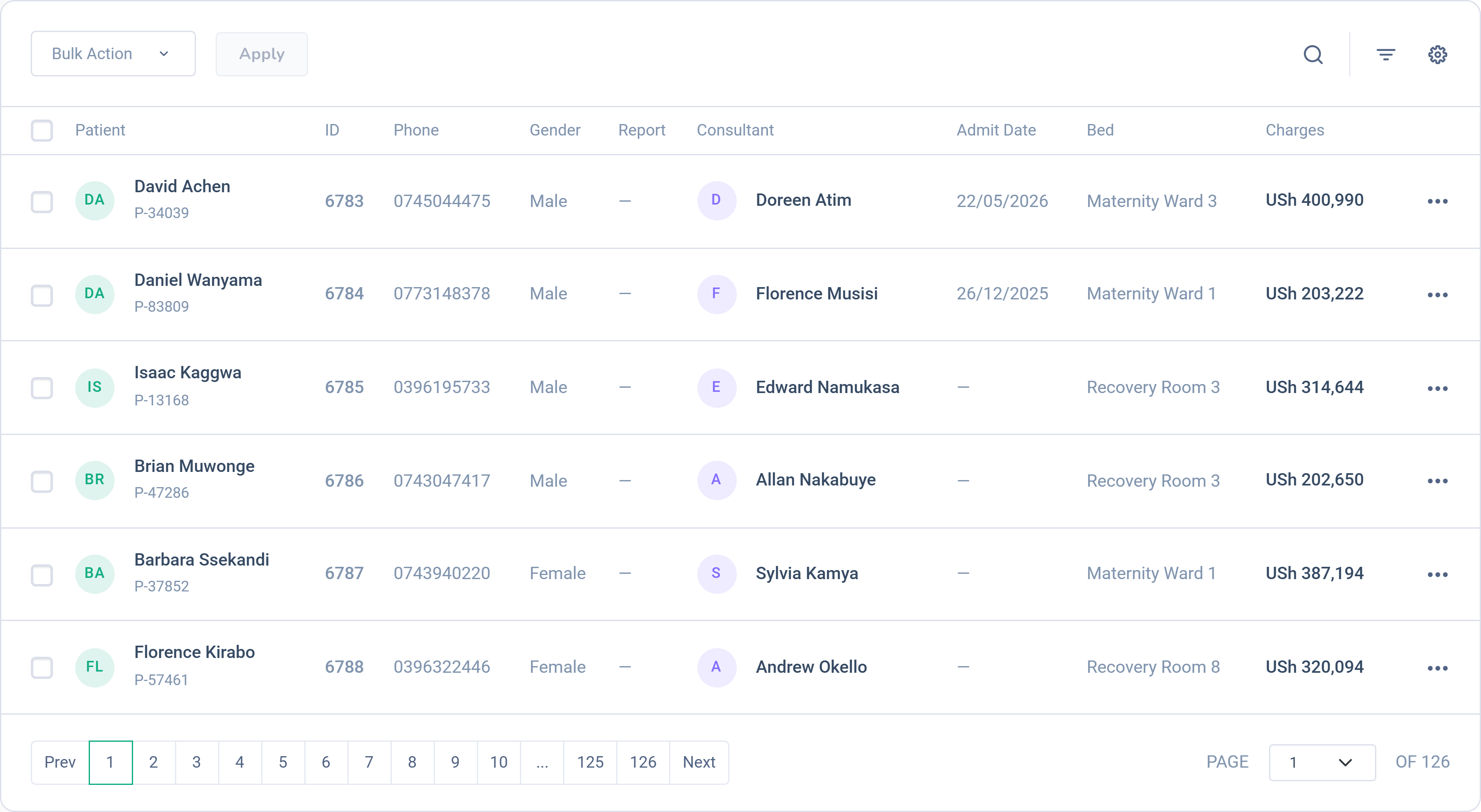1481x812 pixels.
Task: Click the charge USh 400,990
Action: 1314,200
